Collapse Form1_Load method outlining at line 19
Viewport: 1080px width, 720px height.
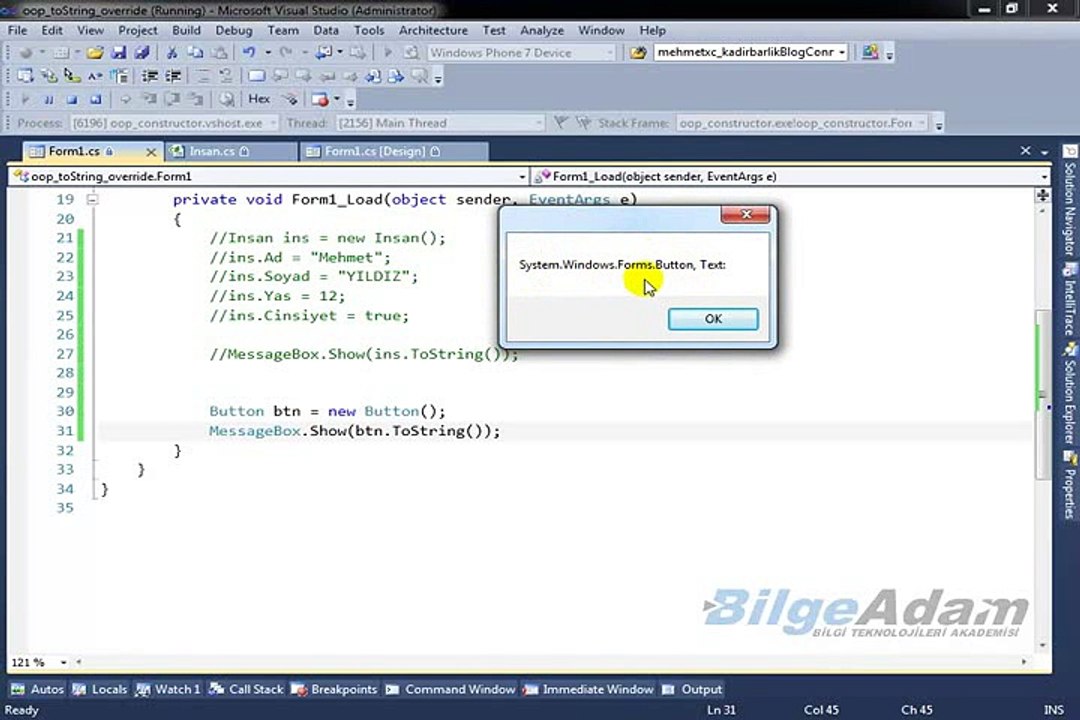pyautogui.click(x=92, y=200)
